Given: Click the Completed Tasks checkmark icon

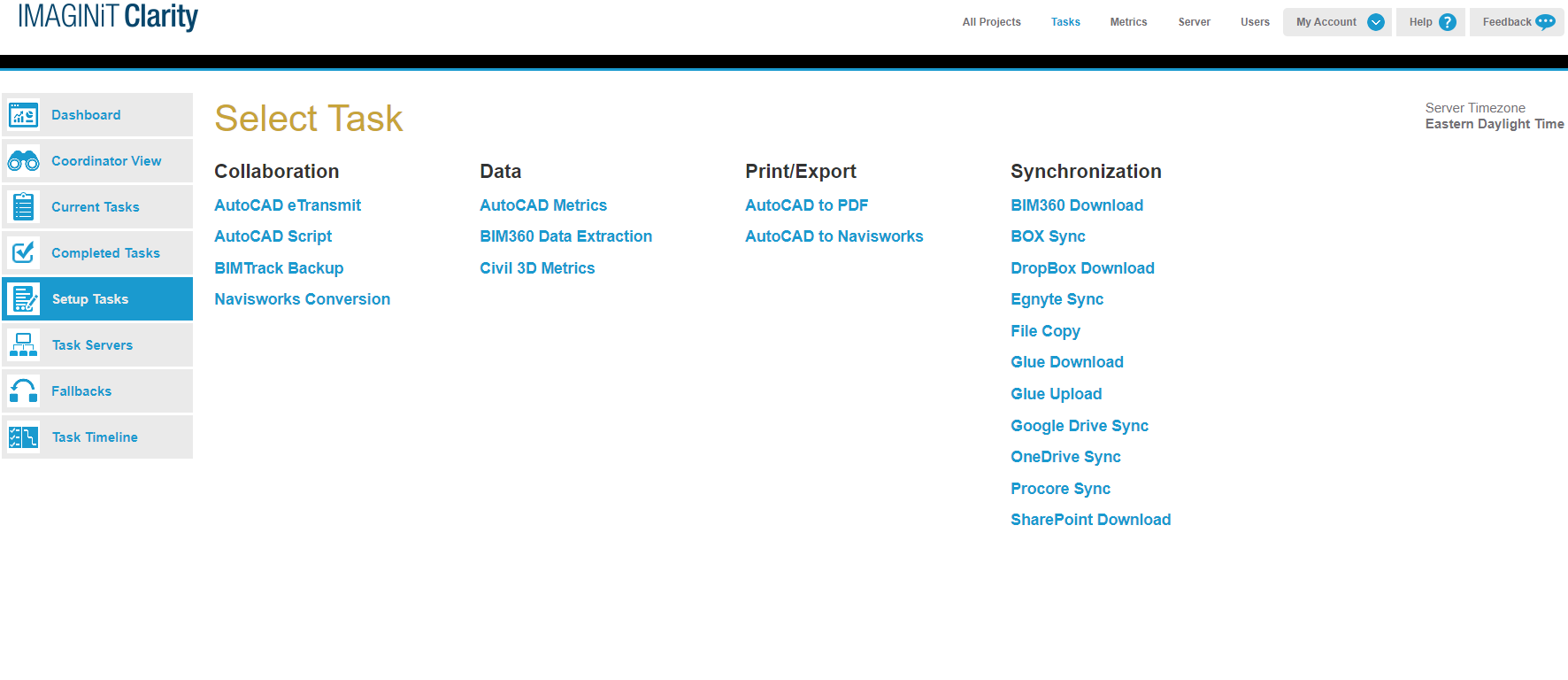Looking at the screenshot, I should (24, 253).
